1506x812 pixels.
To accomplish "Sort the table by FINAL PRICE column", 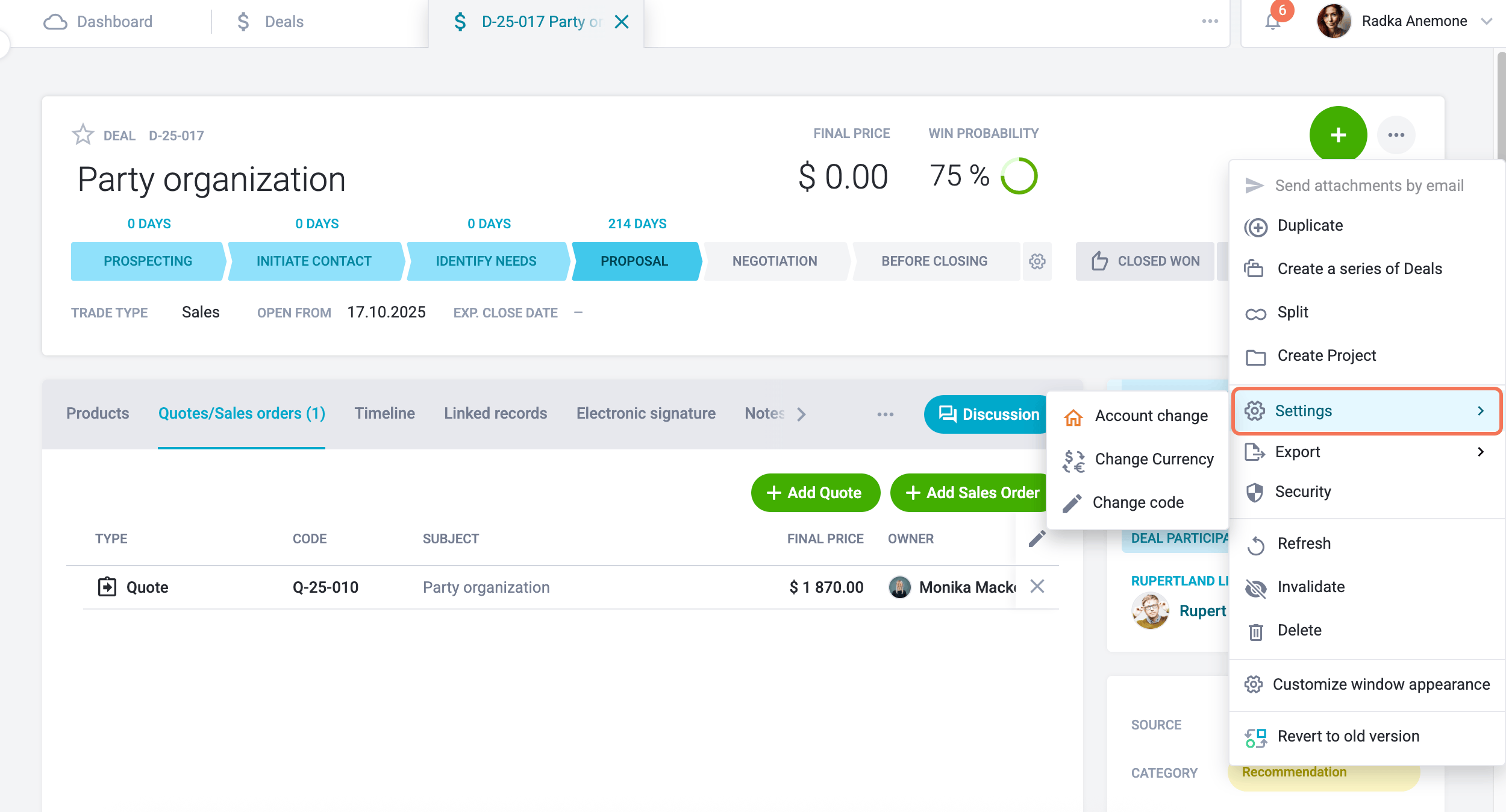I will click(825, 539).
